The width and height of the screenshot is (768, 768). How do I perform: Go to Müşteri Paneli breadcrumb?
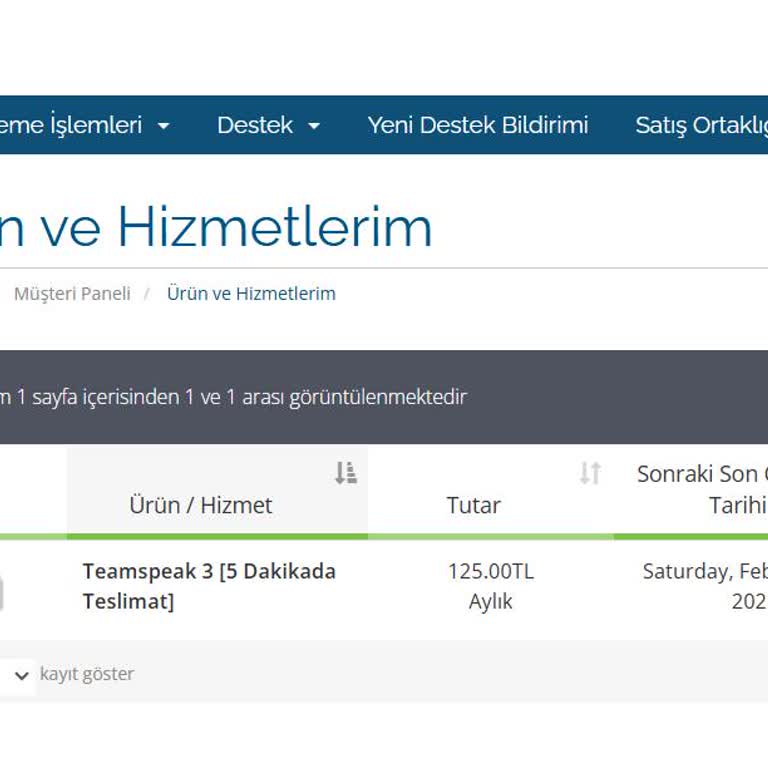72,294
